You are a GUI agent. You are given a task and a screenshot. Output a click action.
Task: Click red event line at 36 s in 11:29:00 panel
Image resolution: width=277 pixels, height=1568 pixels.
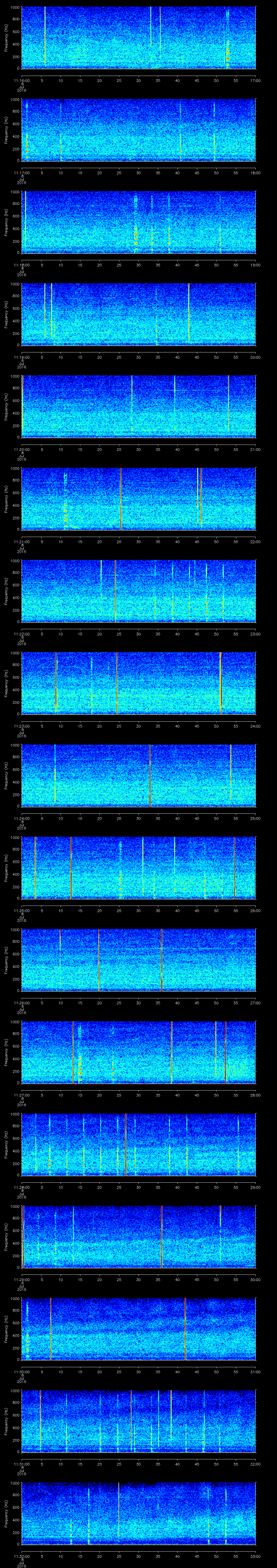[162, 1237]
